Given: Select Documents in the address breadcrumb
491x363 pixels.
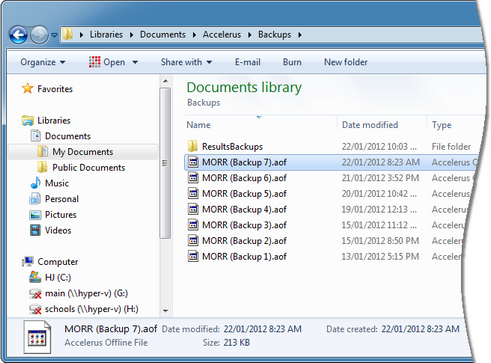Looking at the screenshot, I should click(x=163, y=35).
